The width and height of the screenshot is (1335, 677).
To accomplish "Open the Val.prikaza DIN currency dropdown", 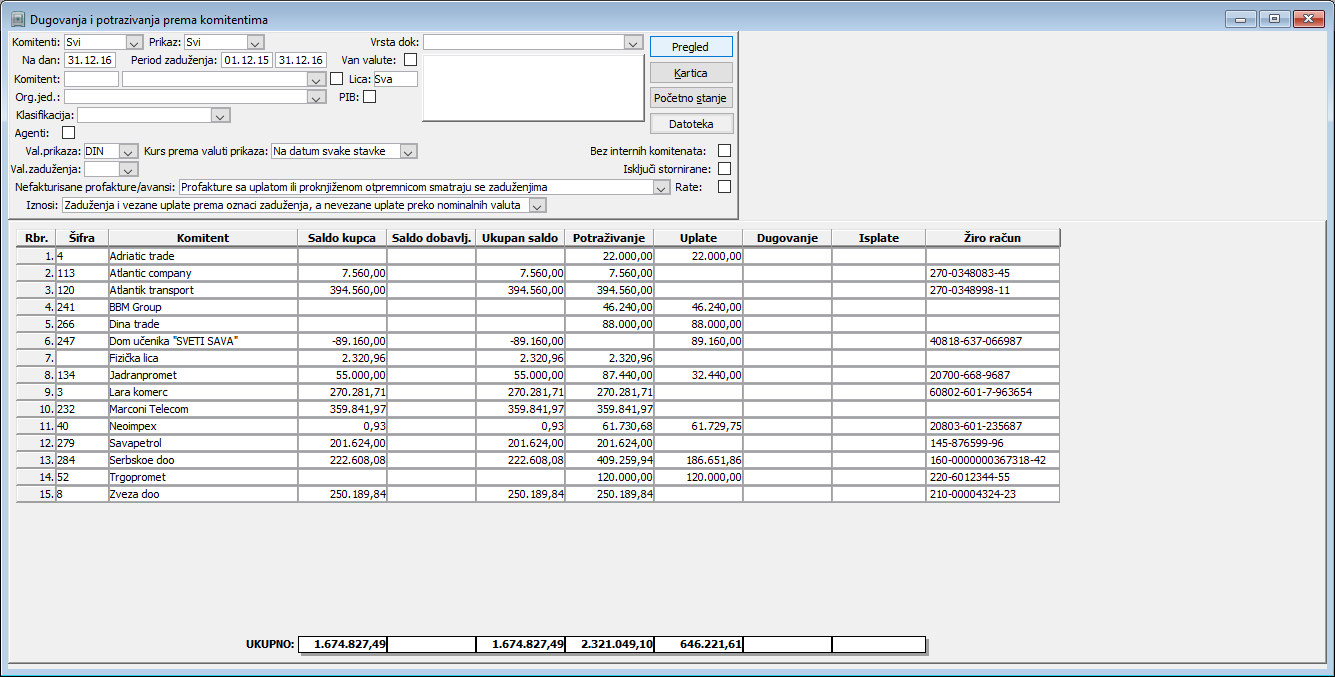I will click(x=128, y=151).
